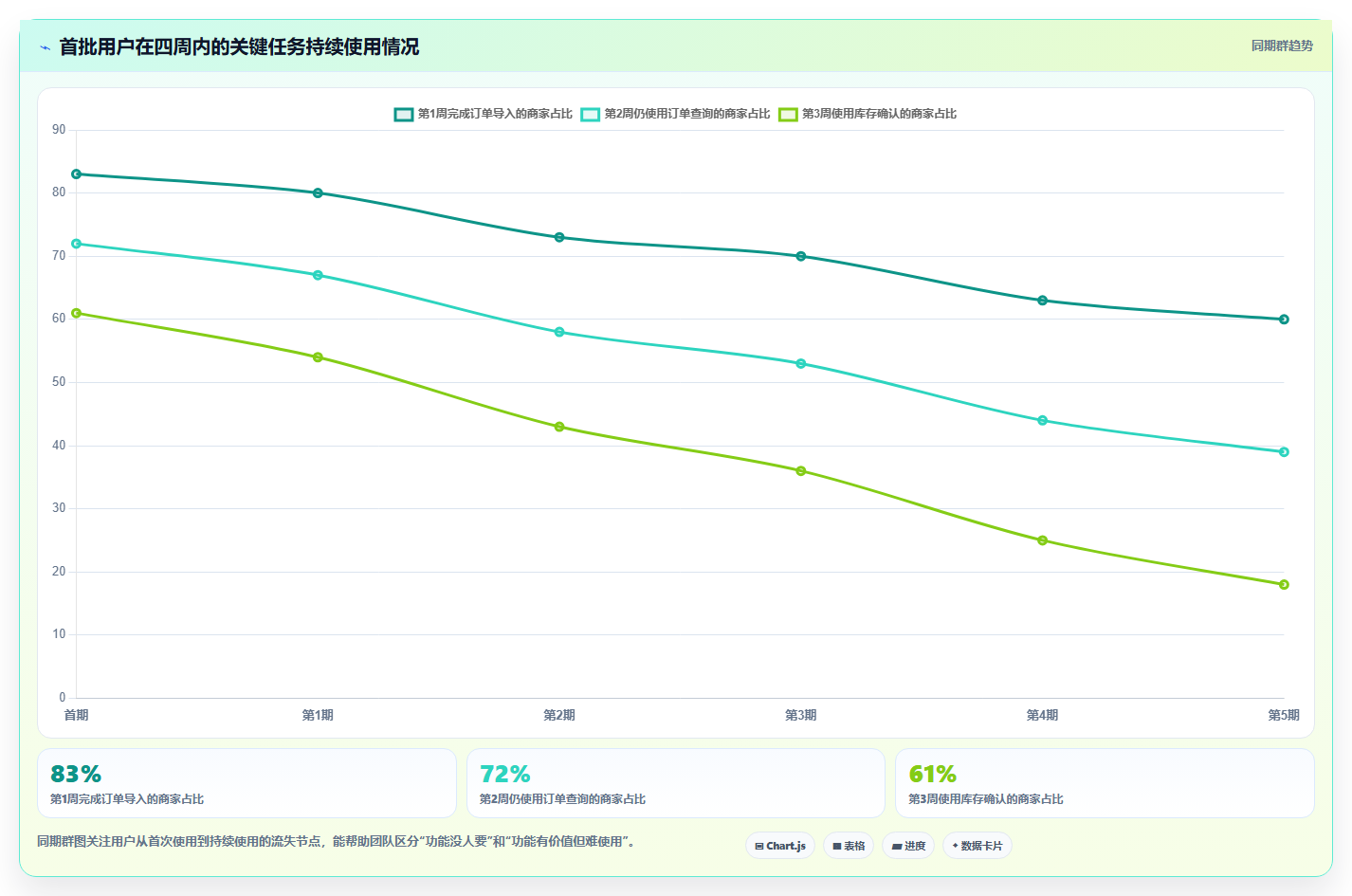The image size is (1352, 896).
Task: Click the cyan line data point at 第1期
Action: (318, 275)
